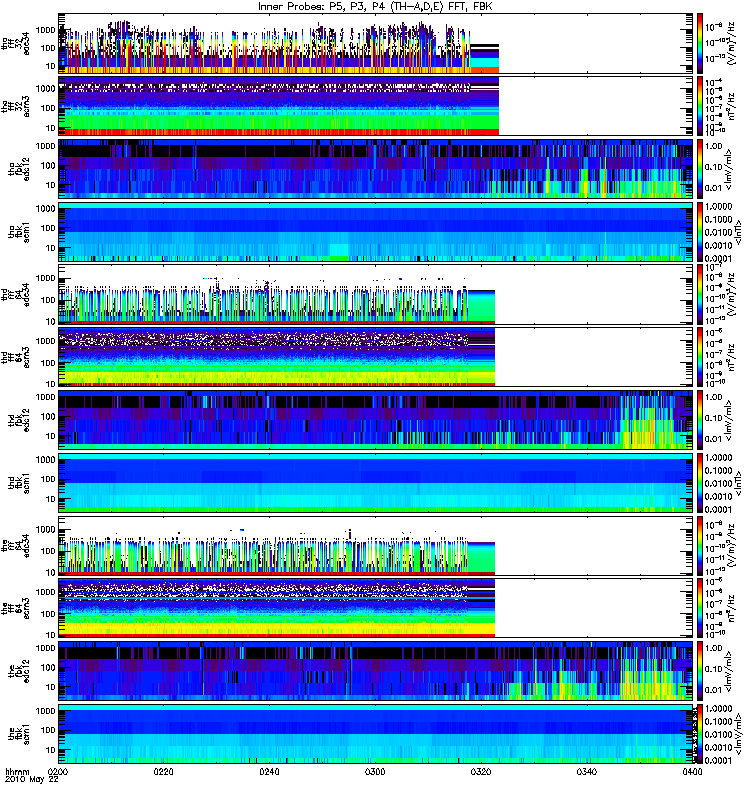Viewport: 750px width, 800px height.
Task: Click the rotated 'the fff 64 edc34' y-axis label
Action: coord(15,546)
